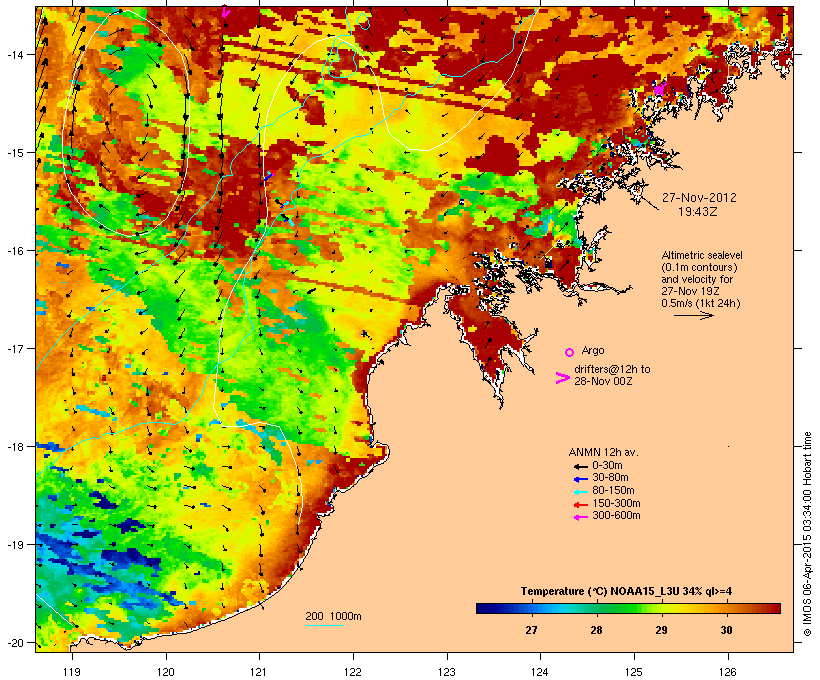Viewport: 820px width, 680px height.
Task: Click the magenta Argo circle symbol
Action: [x=570, y=352]
